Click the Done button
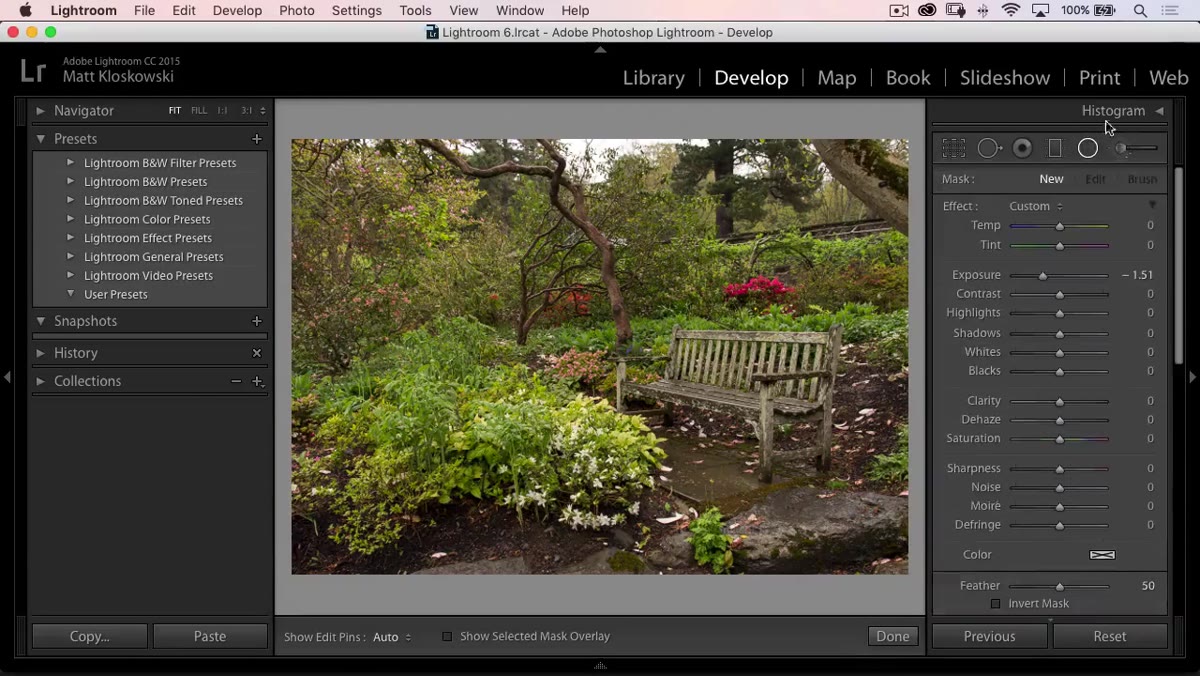Image resolution: width=1200 pixels, height=676 pixels. [893, 636]
